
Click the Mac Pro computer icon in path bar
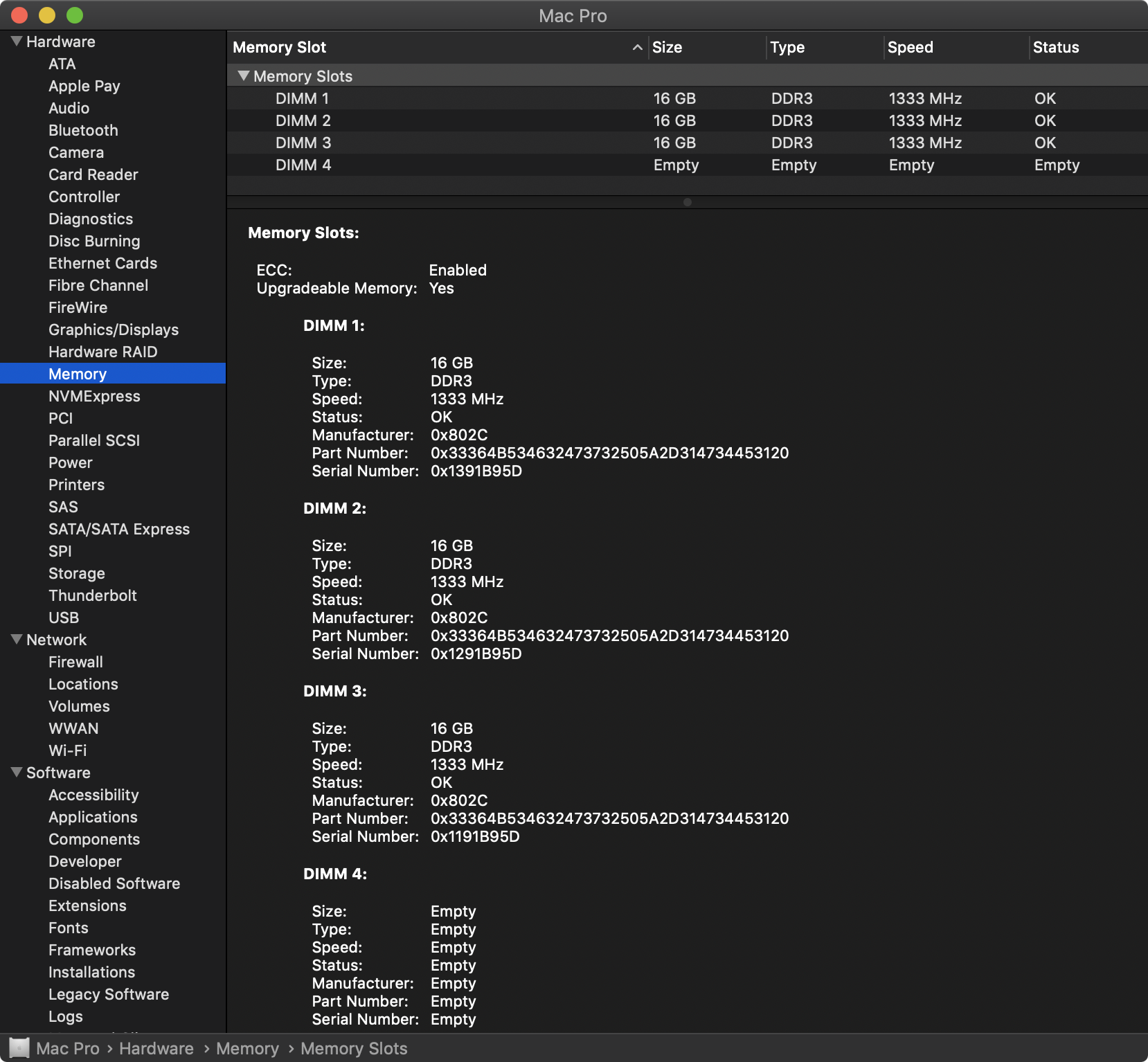19,1048
